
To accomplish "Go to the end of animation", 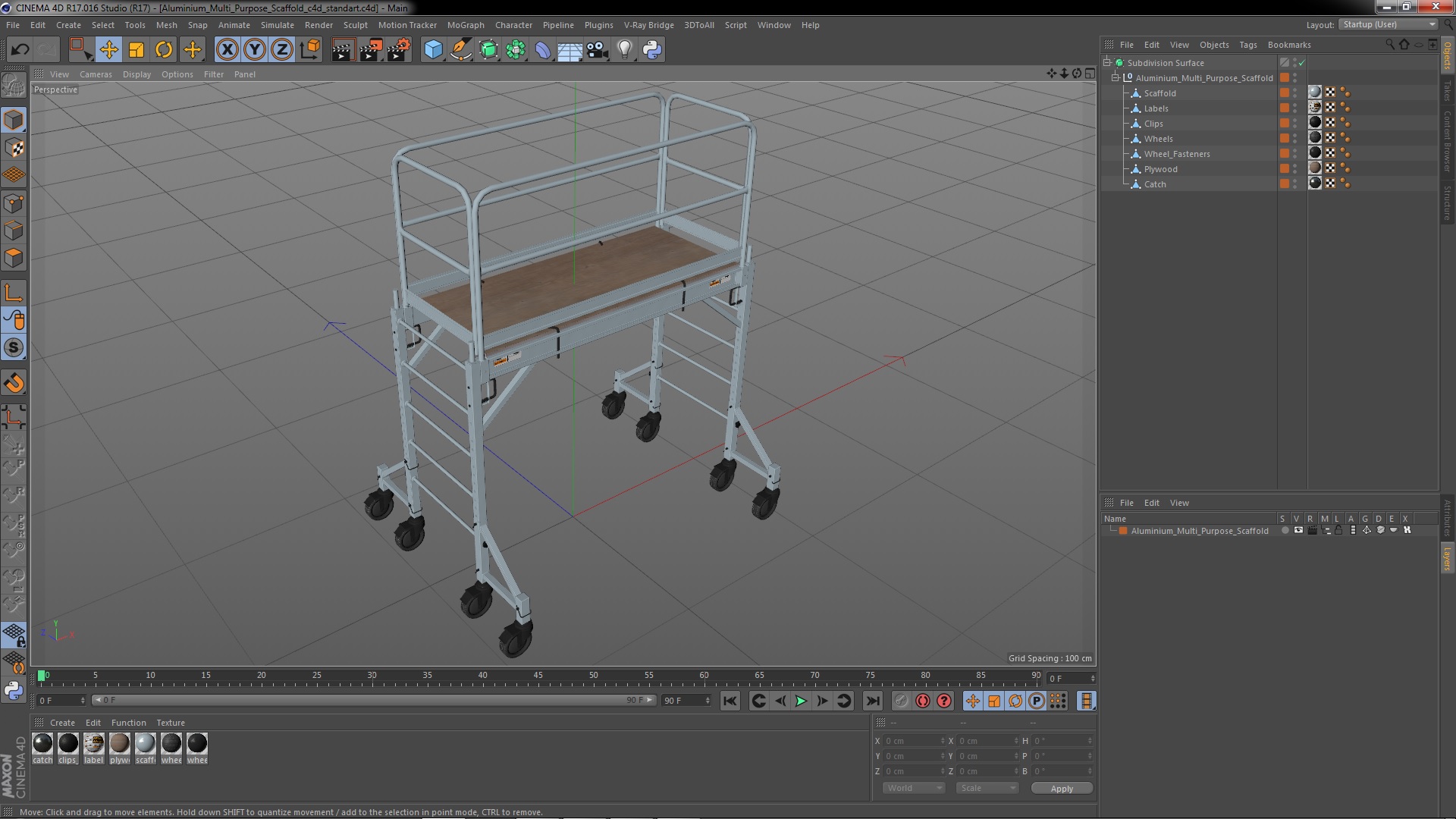I will 873,701.
